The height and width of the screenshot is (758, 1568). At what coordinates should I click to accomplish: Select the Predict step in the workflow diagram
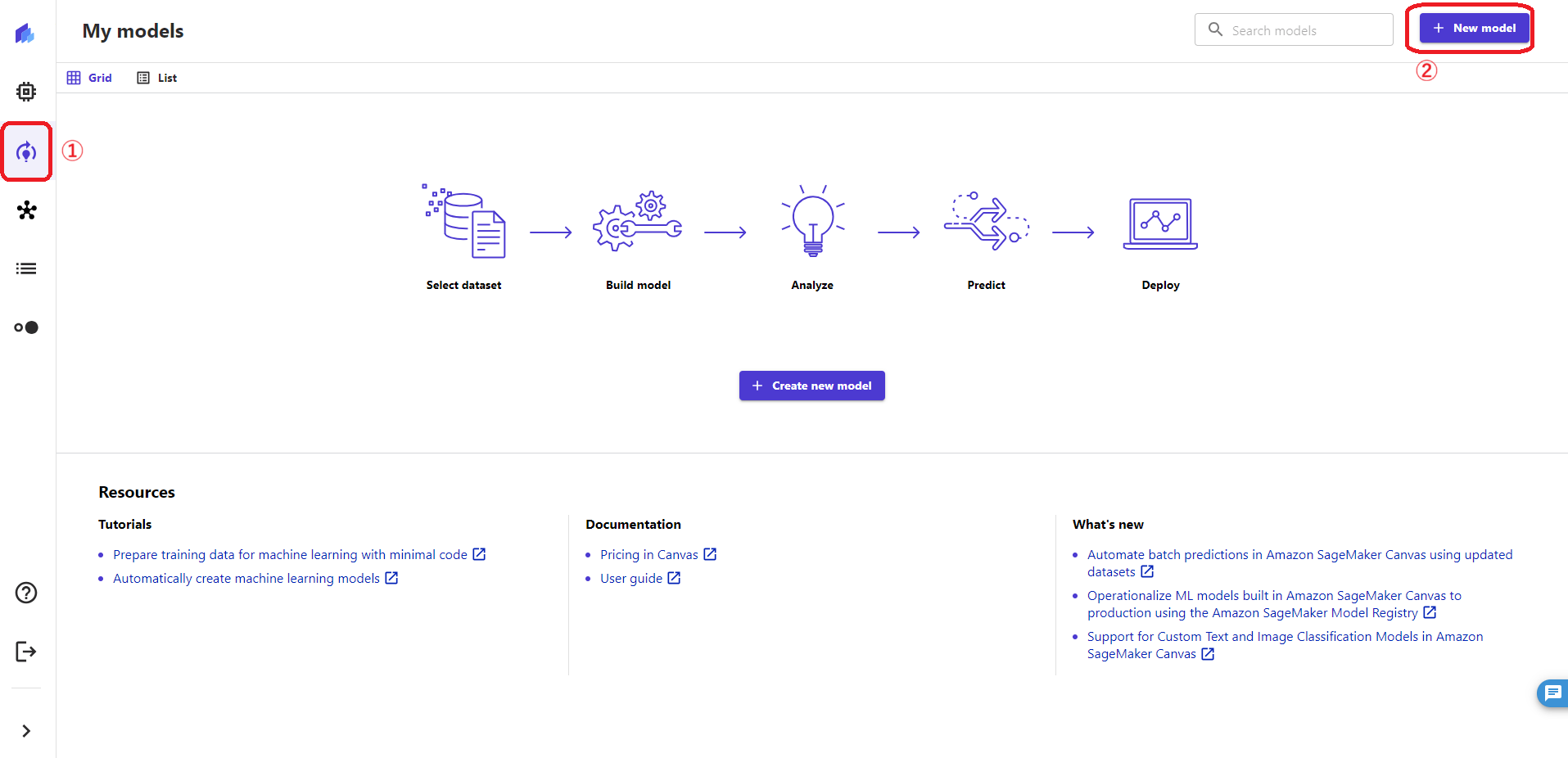(986, 237)
